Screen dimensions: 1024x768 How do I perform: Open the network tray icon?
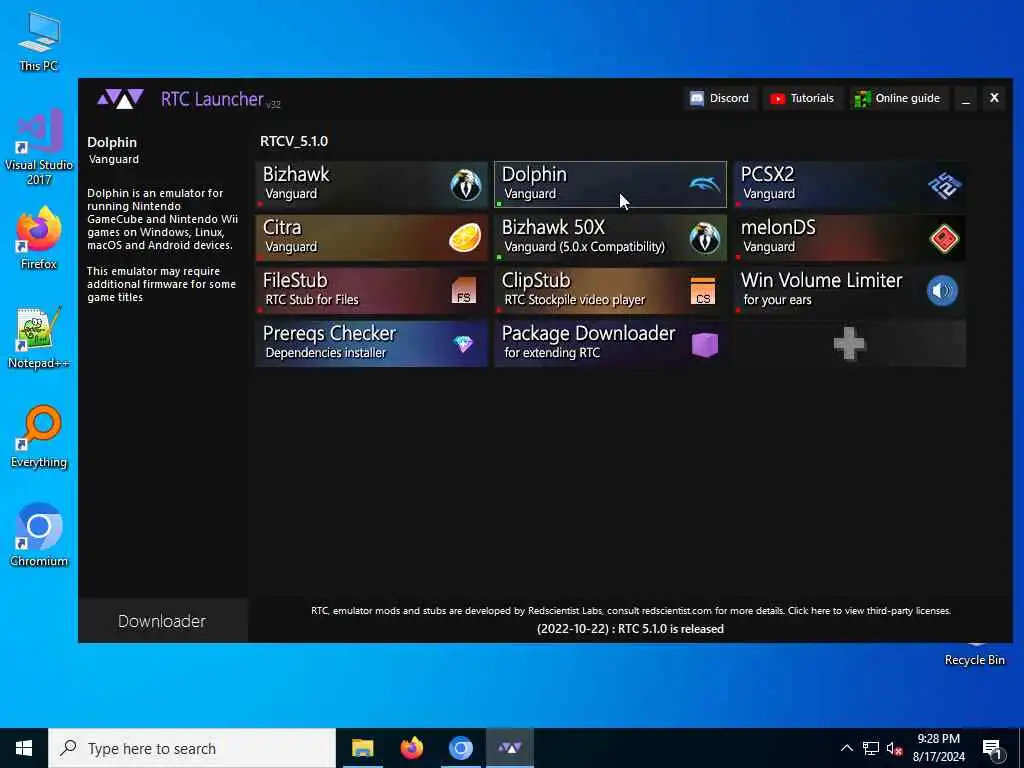tap(871, 748)
